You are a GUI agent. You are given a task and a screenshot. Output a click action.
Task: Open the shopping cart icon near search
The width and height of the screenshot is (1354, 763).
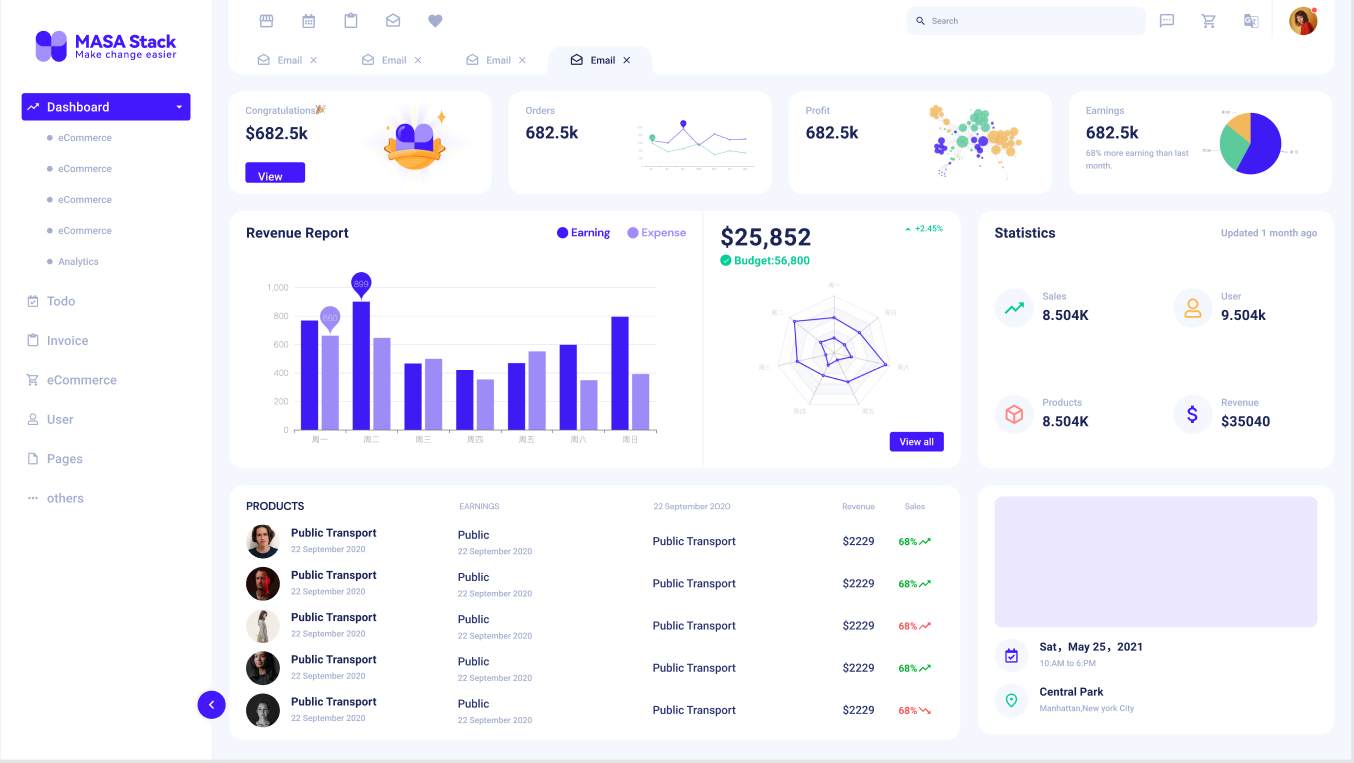pos(1208,21)
